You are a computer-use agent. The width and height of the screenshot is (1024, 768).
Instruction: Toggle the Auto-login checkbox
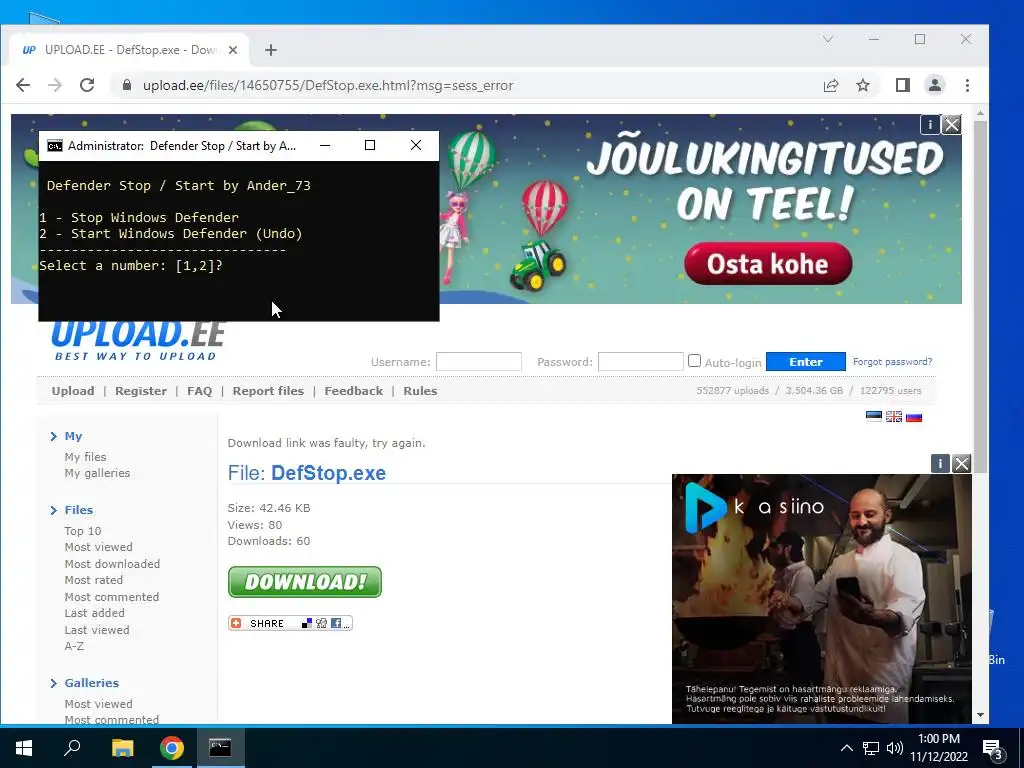pyautogui.click(x=694, y=360)
